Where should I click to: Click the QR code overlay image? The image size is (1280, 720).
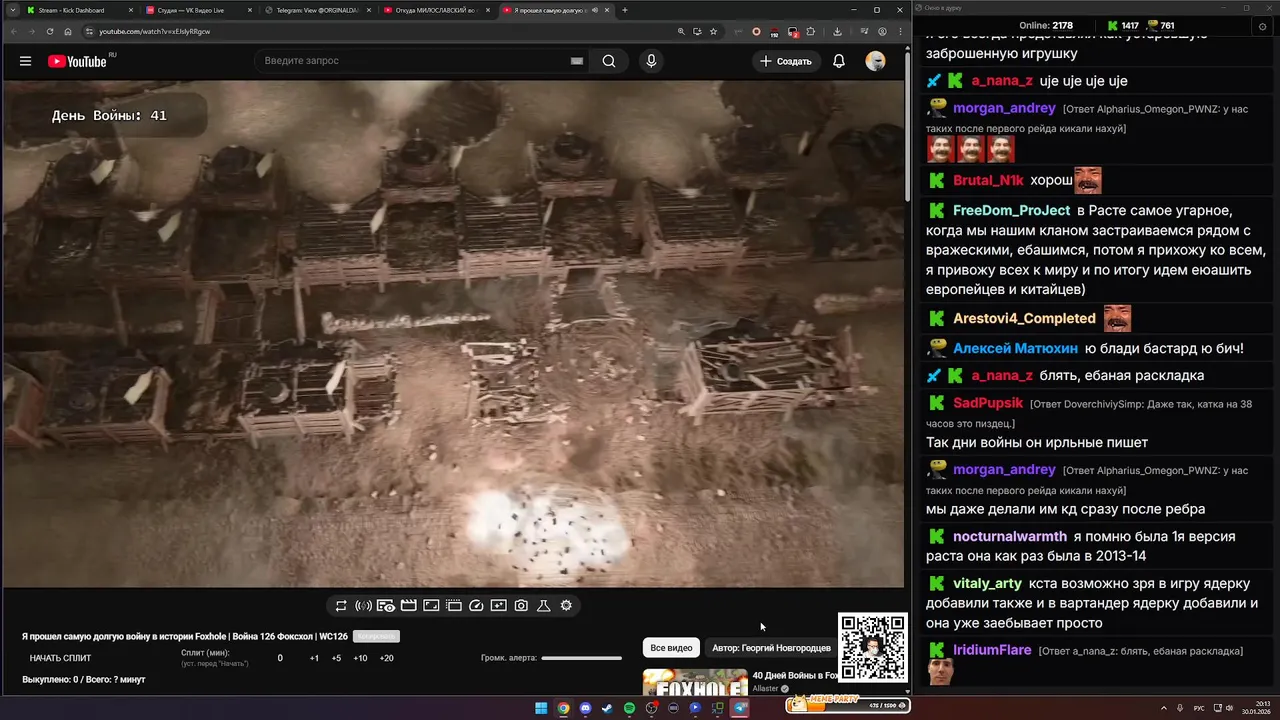tap(873, 648)
